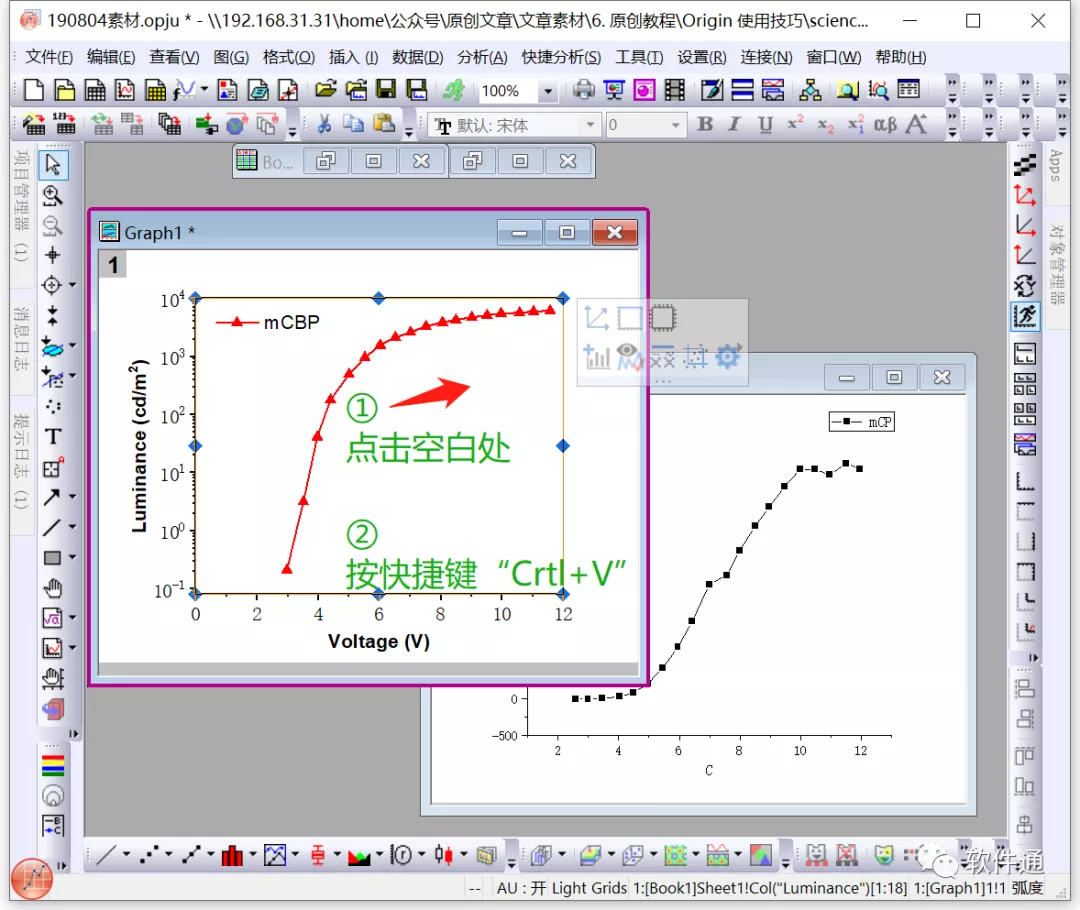Toggle Bold text formatting
Screen dimensions: 1080x910
[x=705, y=125]
